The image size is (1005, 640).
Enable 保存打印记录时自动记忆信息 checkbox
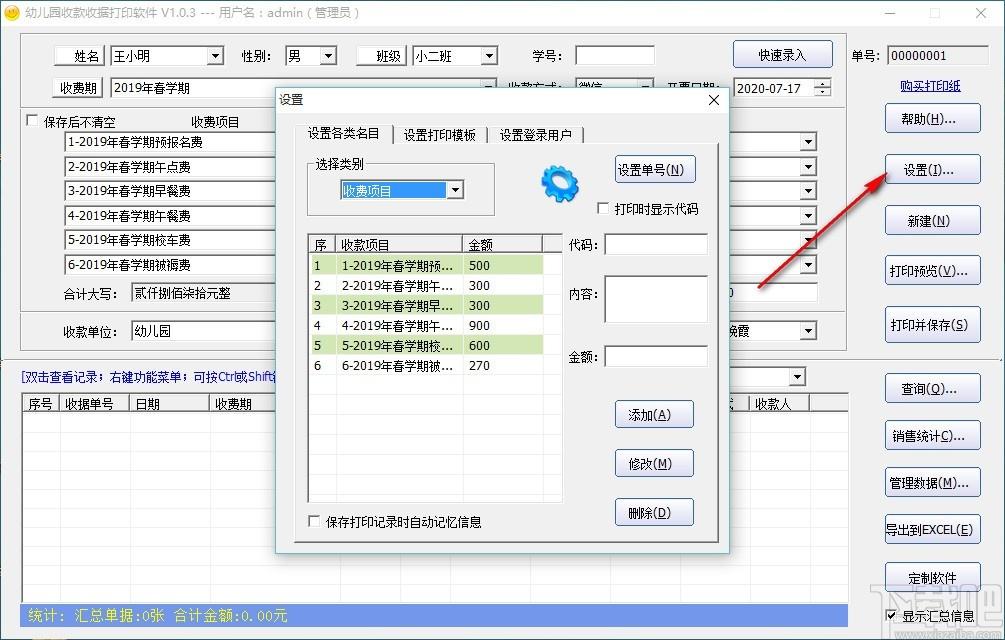pos(314,521)
